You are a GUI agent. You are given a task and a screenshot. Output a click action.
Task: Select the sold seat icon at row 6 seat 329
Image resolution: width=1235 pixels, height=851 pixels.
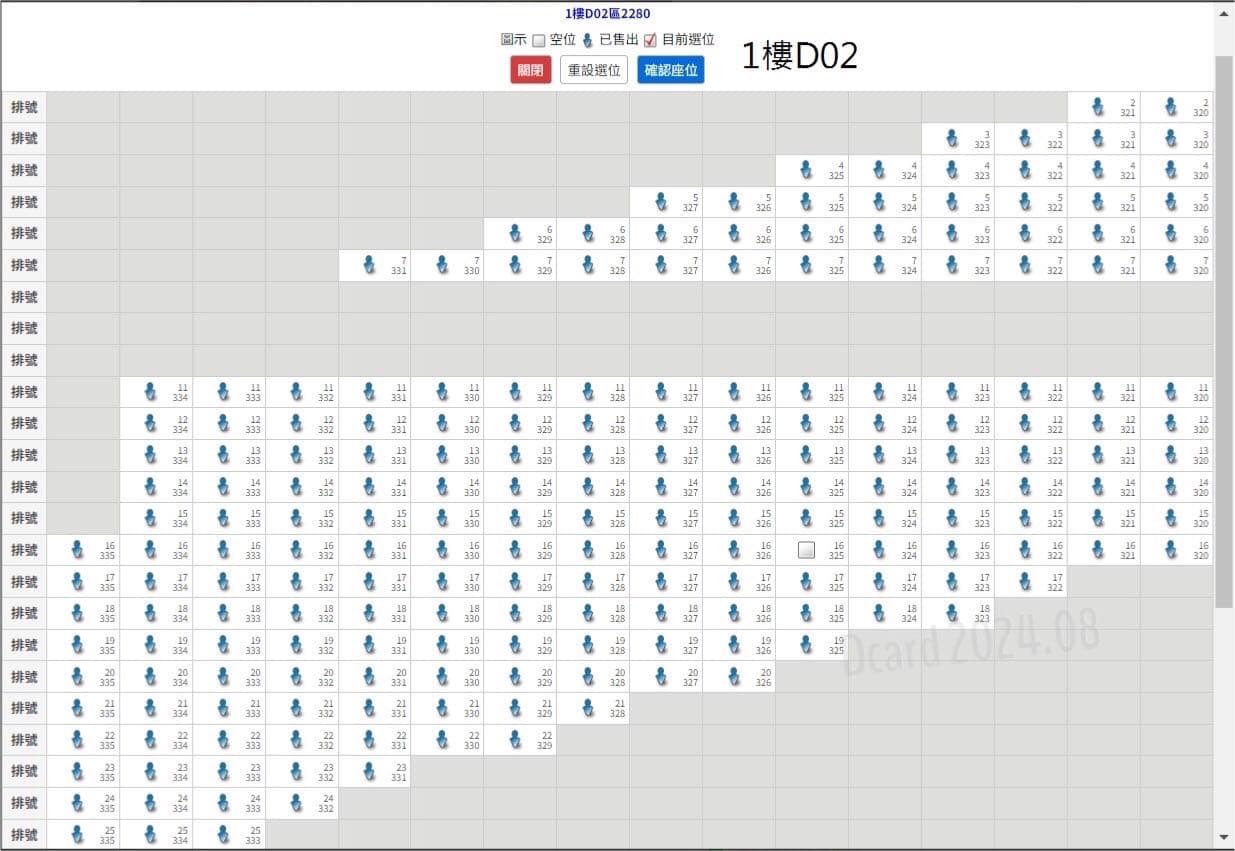[x=515, y=233]
